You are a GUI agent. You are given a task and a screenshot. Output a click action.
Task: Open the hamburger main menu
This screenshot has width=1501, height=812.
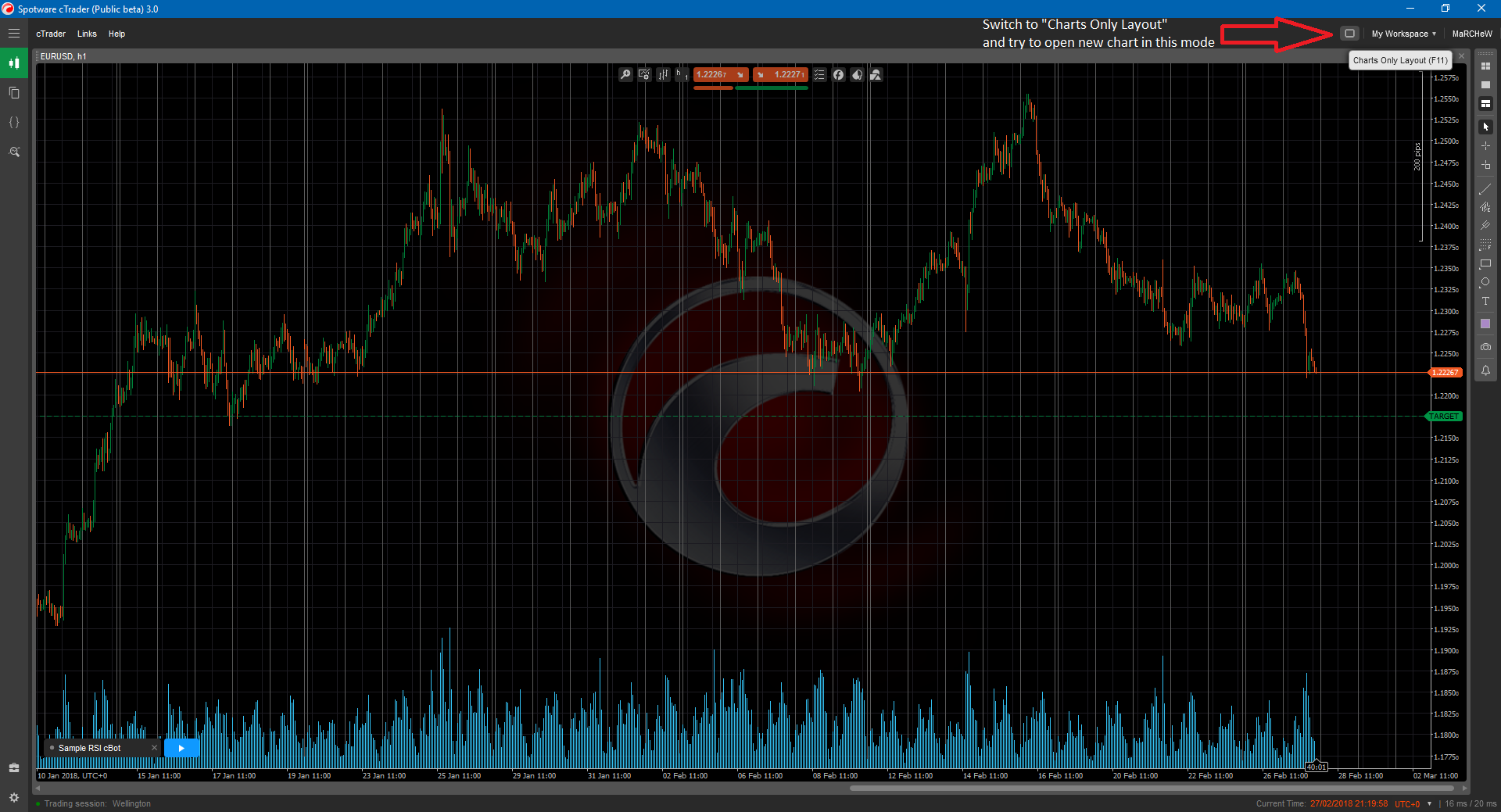pyautogui.click(x=14, y=34)
